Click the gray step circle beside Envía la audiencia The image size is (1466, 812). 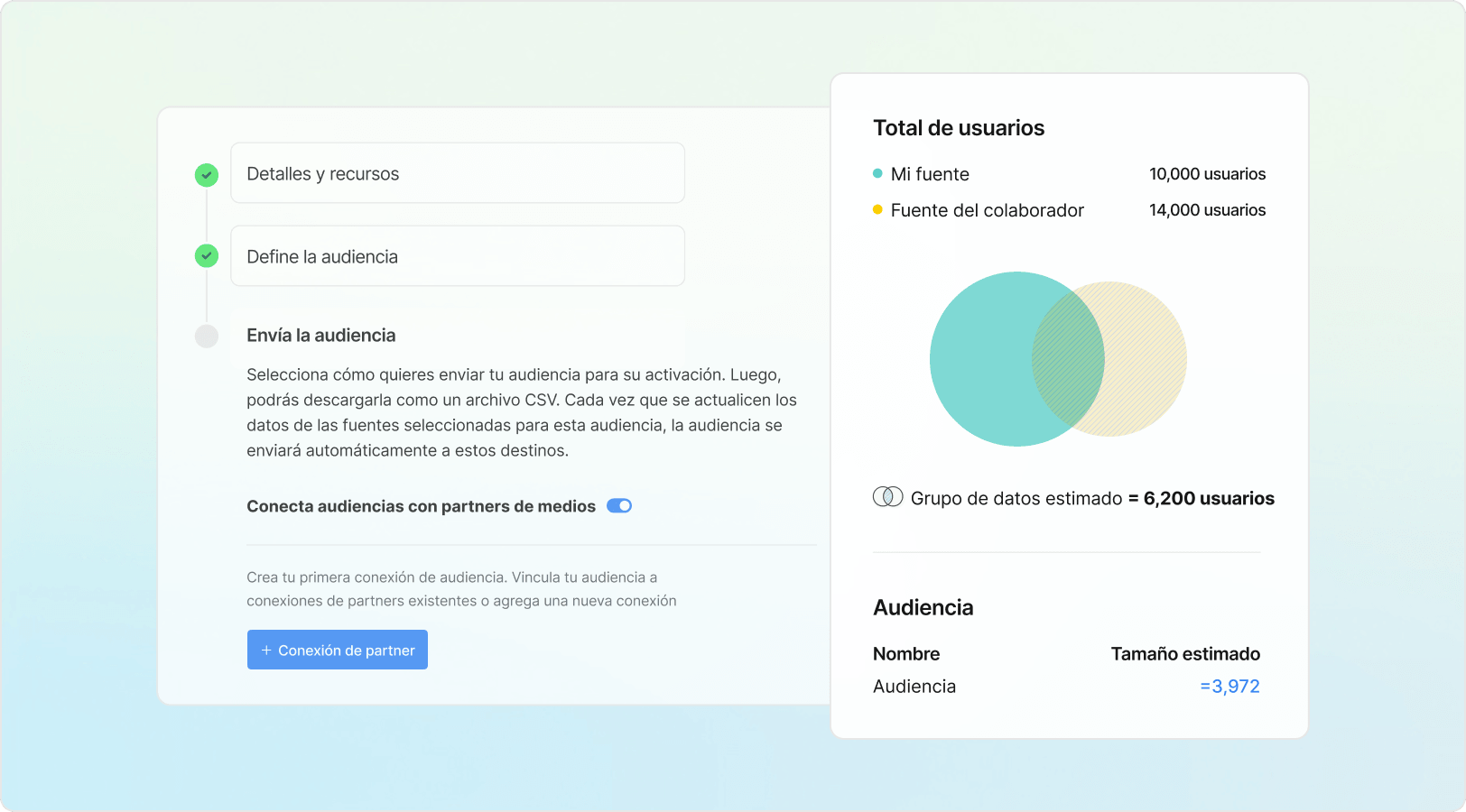pyautogui.click(x=207, y=337)
